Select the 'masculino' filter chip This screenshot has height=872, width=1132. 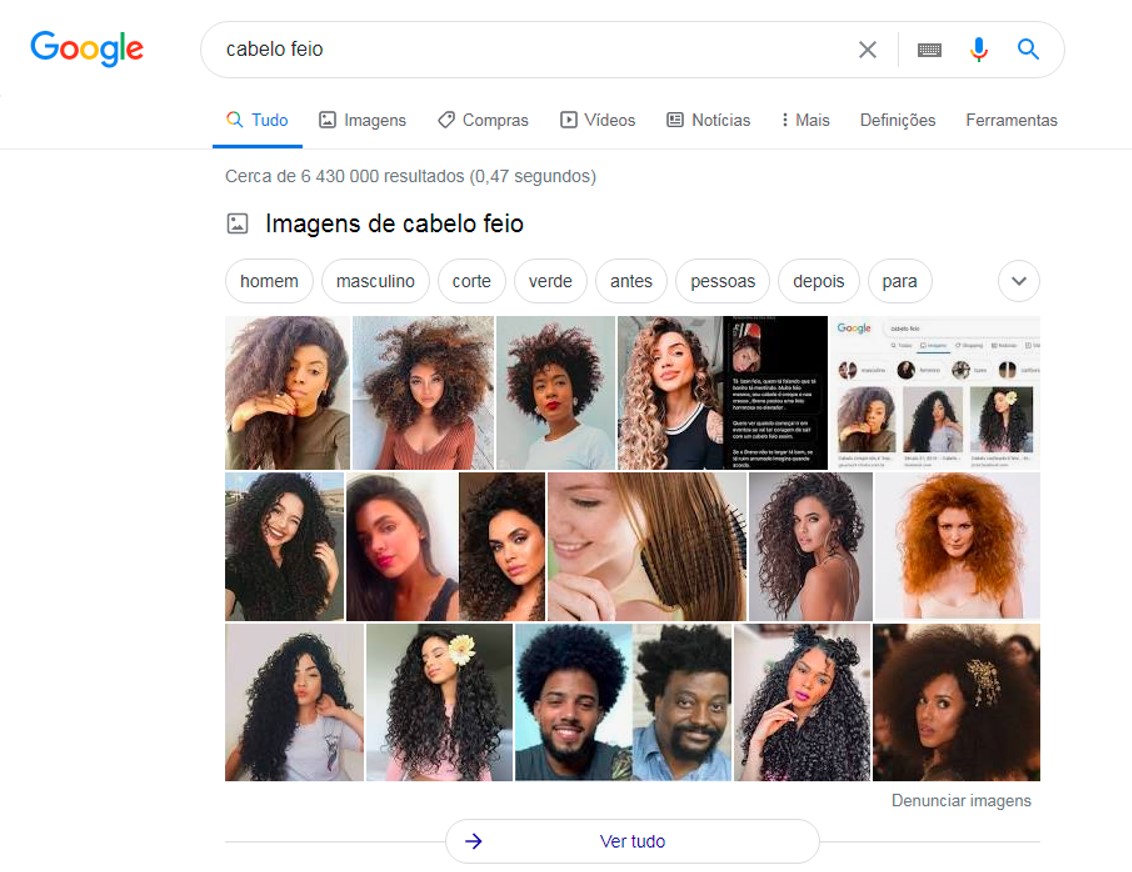pyautogui.click(x=376, y=281)
